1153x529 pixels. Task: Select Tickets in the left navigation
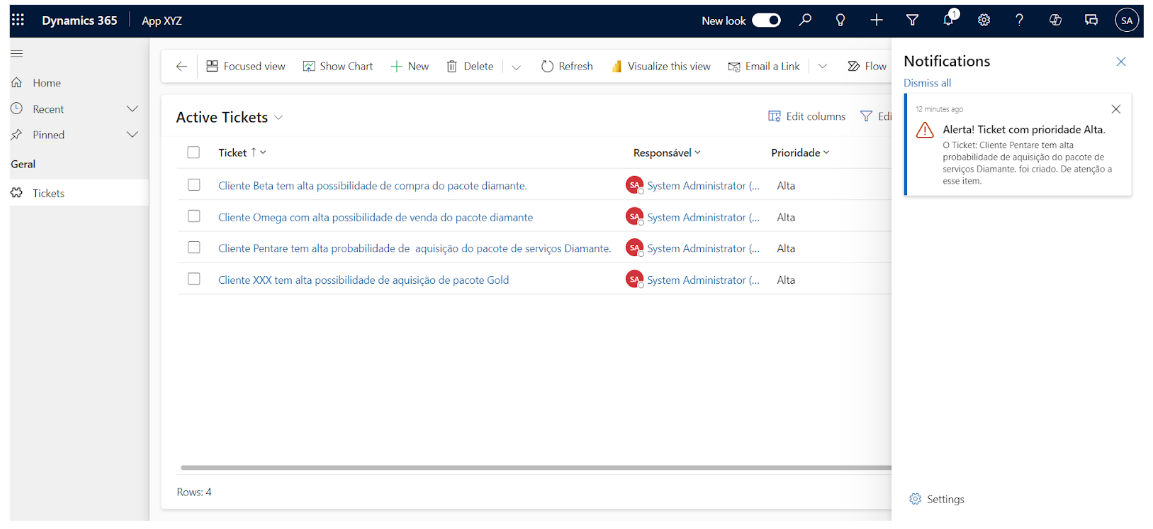(48, 193)
